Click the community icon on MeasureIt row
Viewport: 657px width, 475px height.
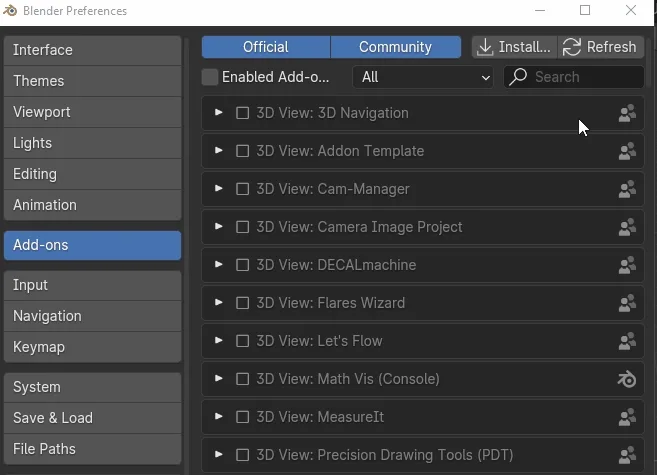[627, 417]
